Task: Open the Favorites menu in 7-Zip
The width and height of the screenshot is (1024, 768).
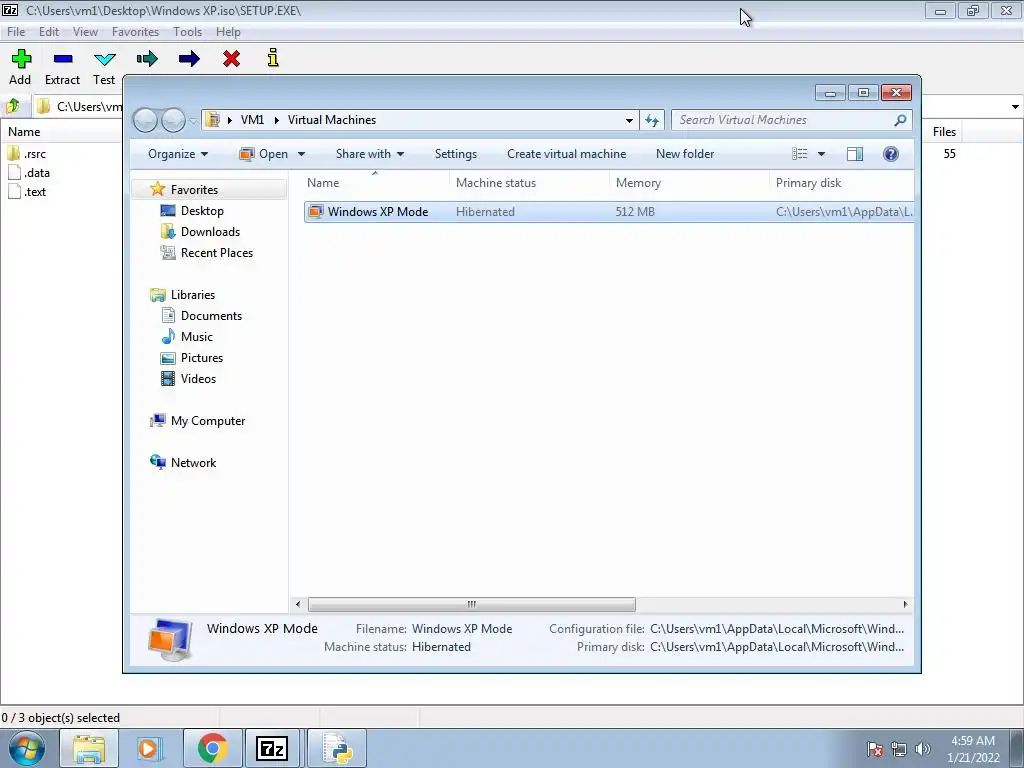Action: point(135,31)
